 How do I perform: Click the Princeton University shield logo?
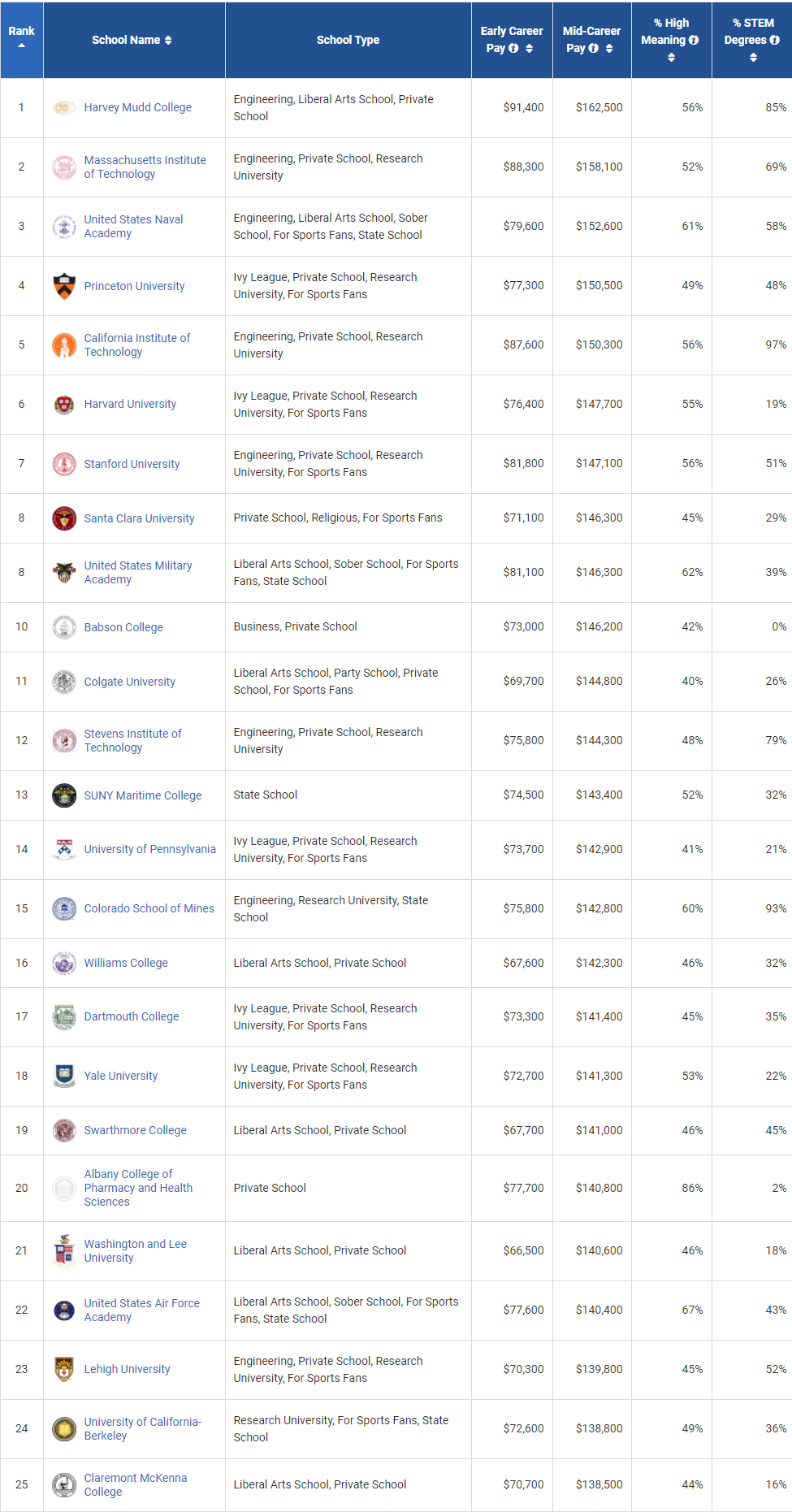[x=64, y=286]
